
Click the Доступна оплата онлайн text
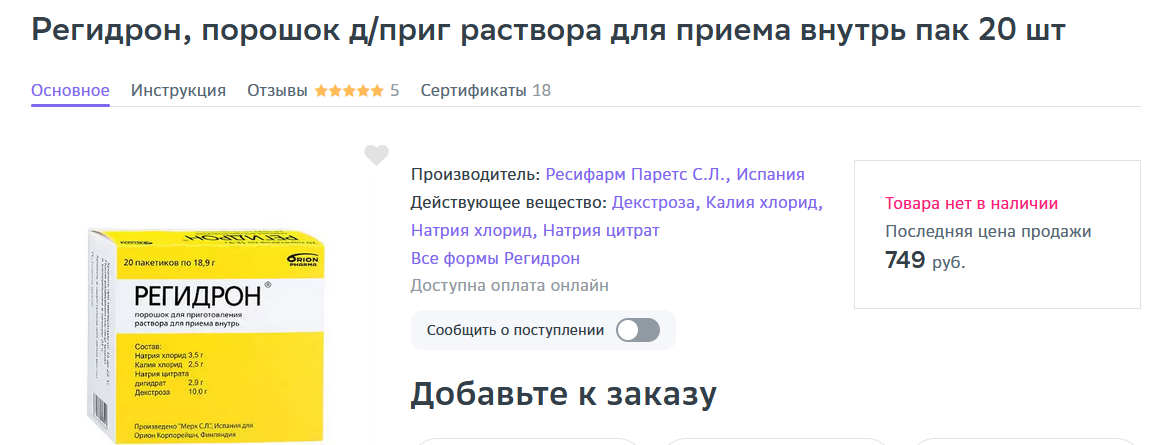[x=509, y=286]
